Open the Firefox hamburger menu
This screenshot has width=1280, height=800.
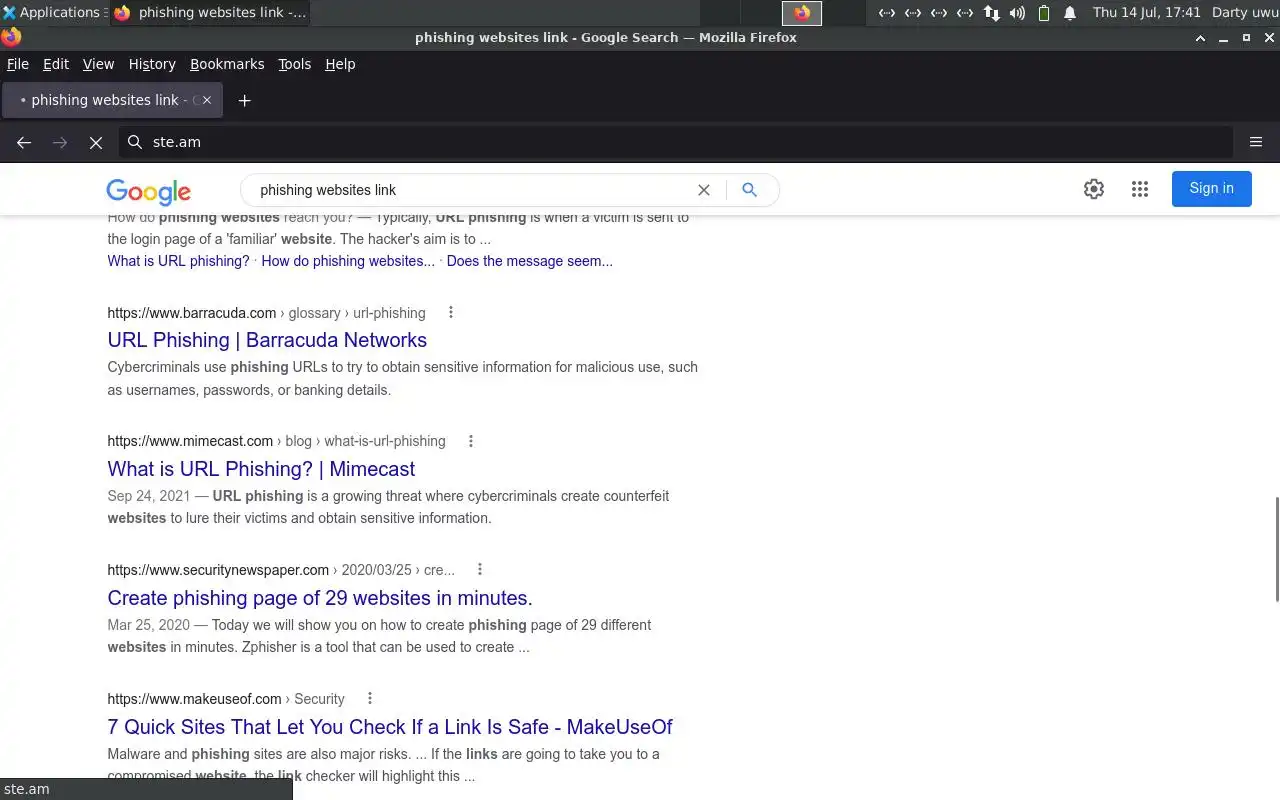(x=1256, y=142)
